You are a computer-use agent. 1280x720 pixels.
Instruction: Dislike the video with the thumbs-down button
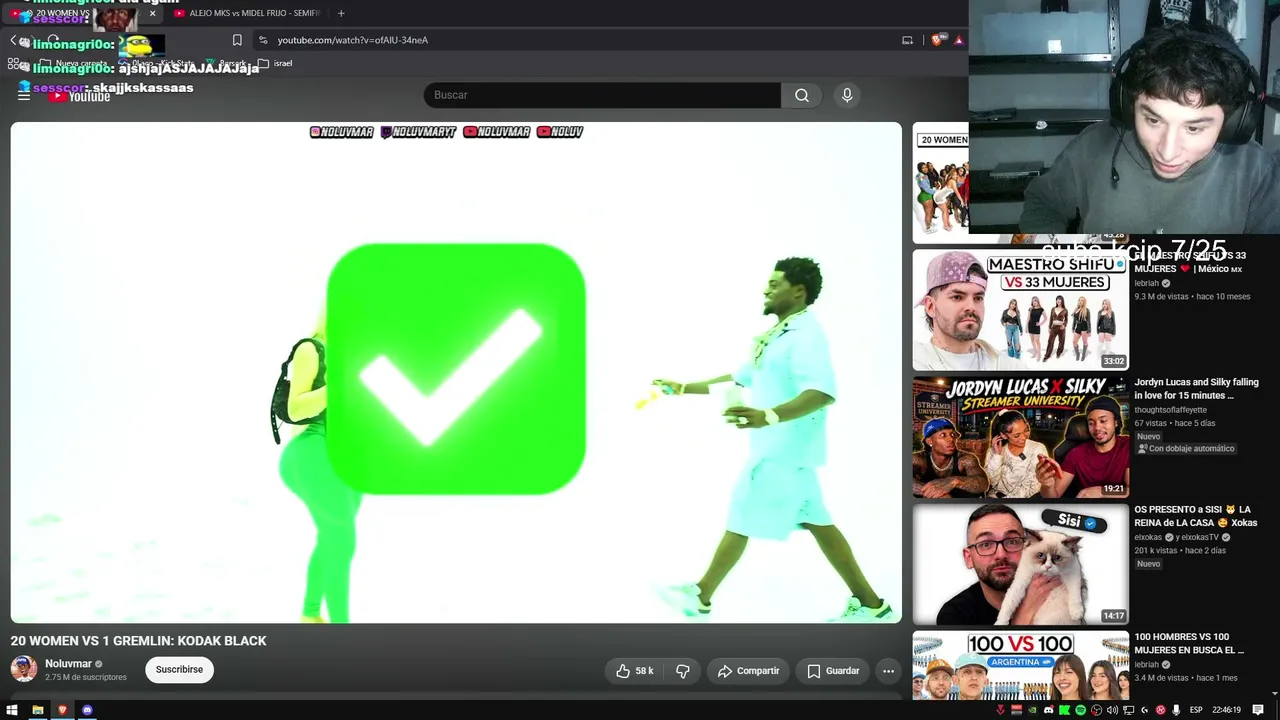pyautogui.click(x=683, y=671)
